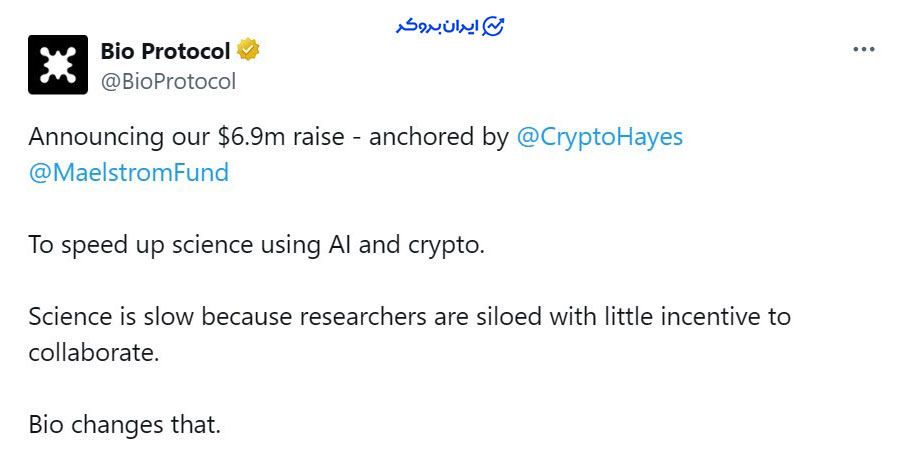Viewport: 900px width, 471px height.
Task: Click the Bio Protocol profile avatar
Action: (x=58, y=65)
